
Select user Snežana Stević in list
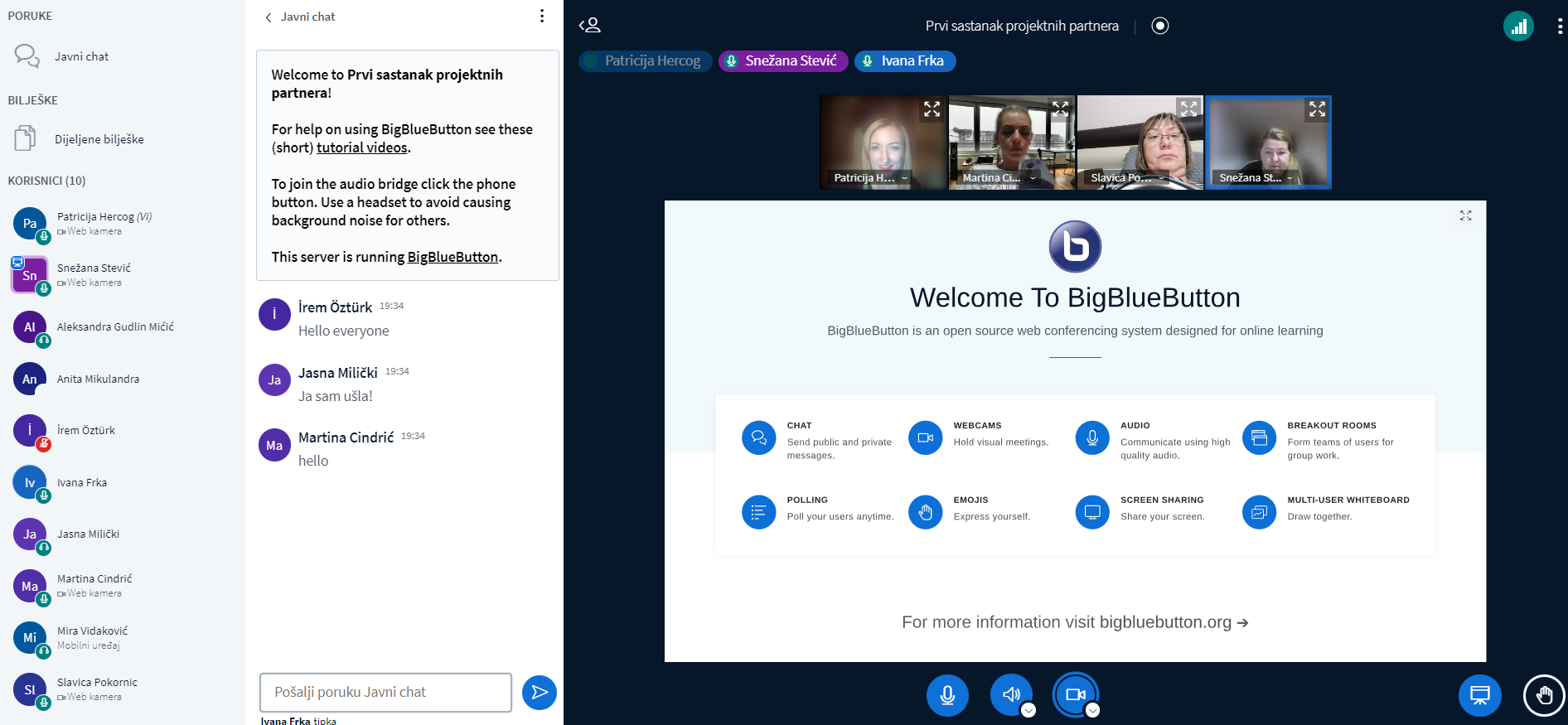[x=123, y=275]
